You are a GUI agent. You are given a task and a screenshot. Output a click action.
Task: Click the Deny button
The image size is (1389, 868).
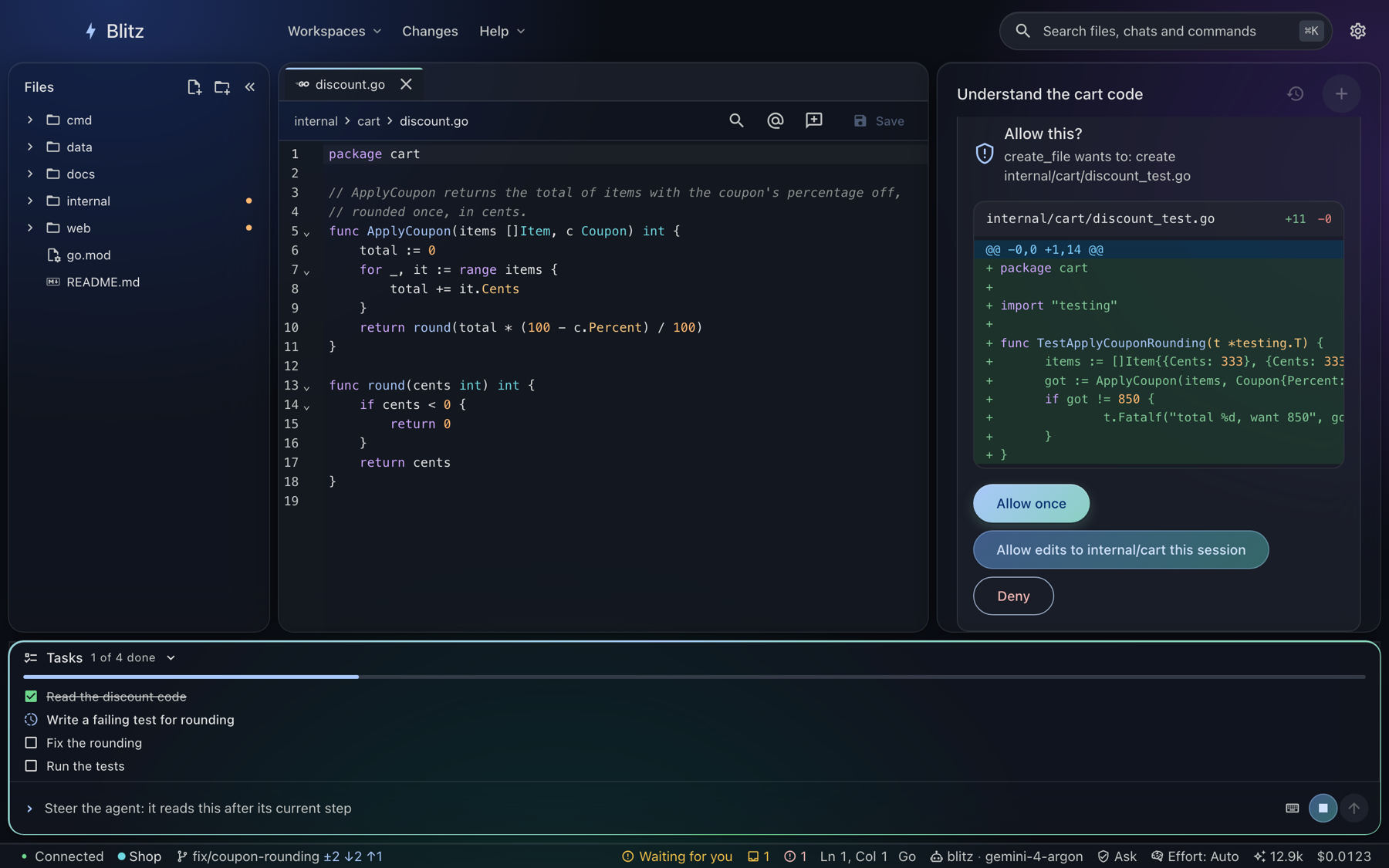tap(1013, 596)
